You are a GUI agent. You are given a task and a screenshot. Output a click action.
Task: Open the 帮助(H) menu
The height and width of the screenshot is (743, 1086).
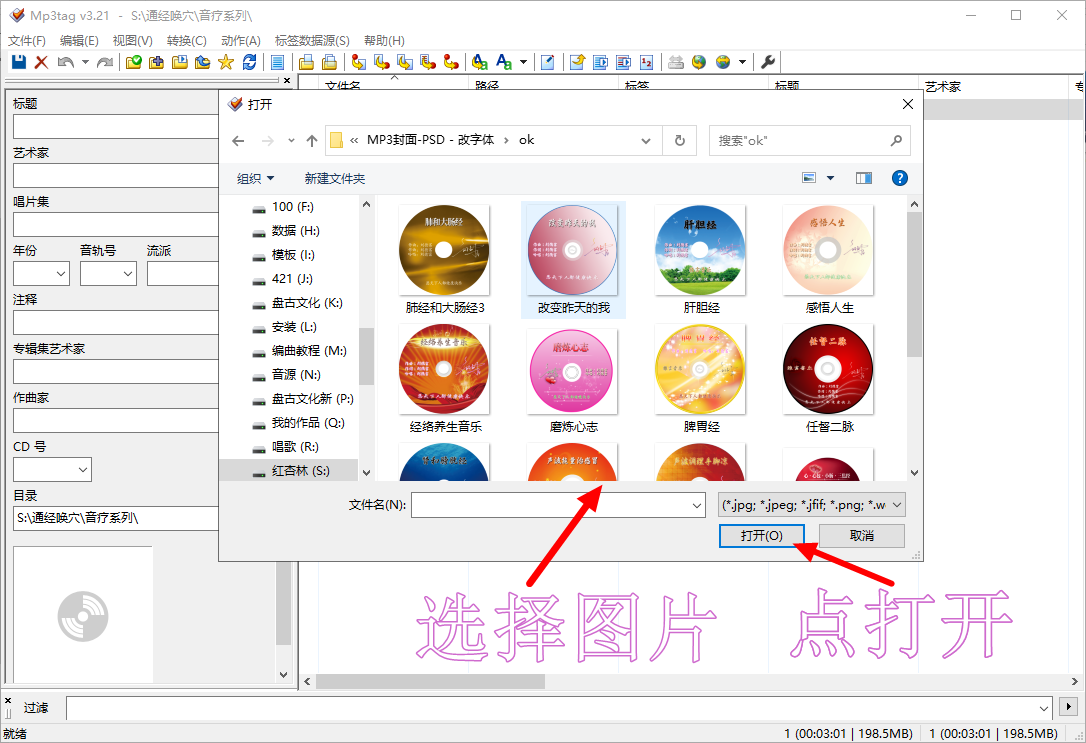point(384,41)
